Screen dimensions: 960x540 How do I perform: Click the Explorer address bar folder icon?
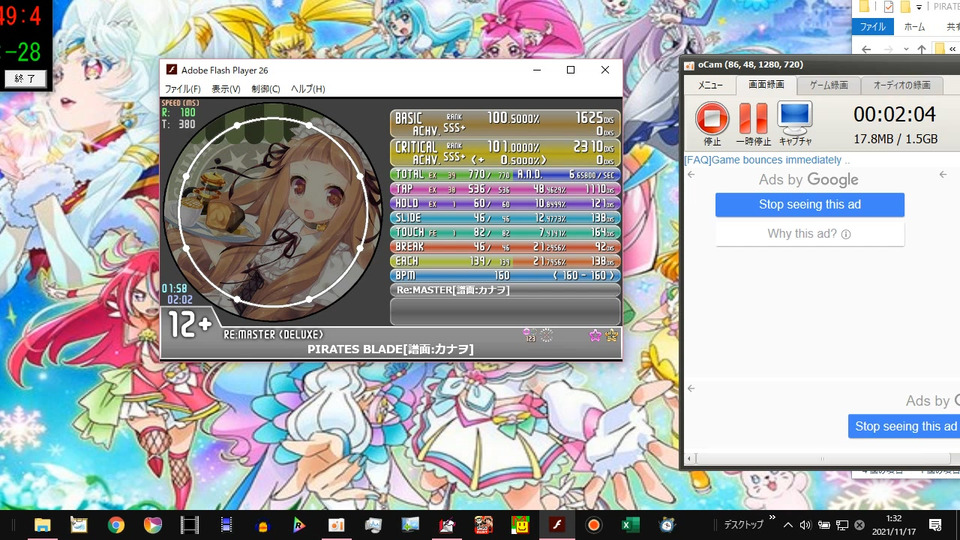point(940,49)
